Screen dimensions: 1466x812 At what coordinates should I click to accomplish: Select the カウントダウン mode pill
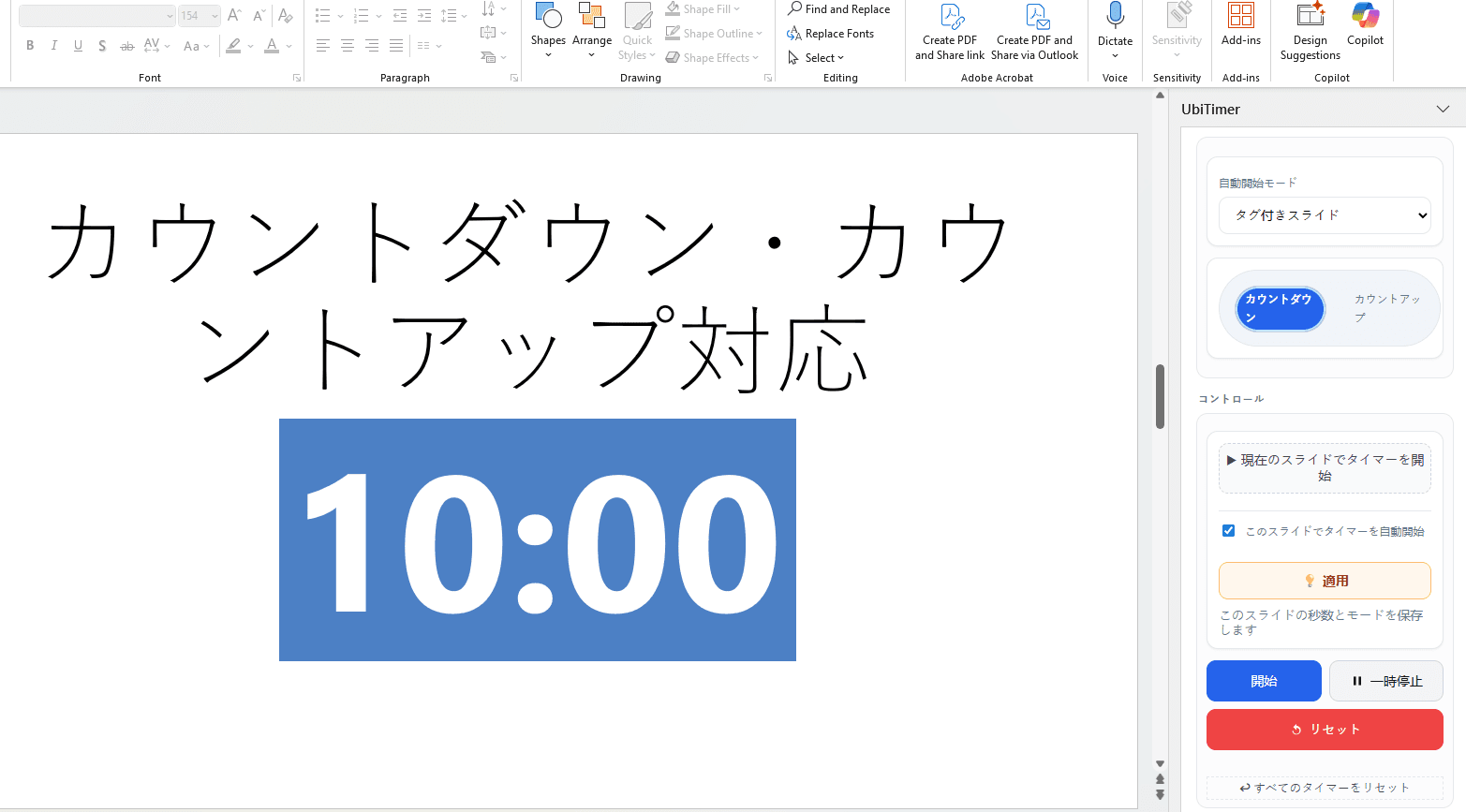pyautogui.click(x=1280, y=307)
